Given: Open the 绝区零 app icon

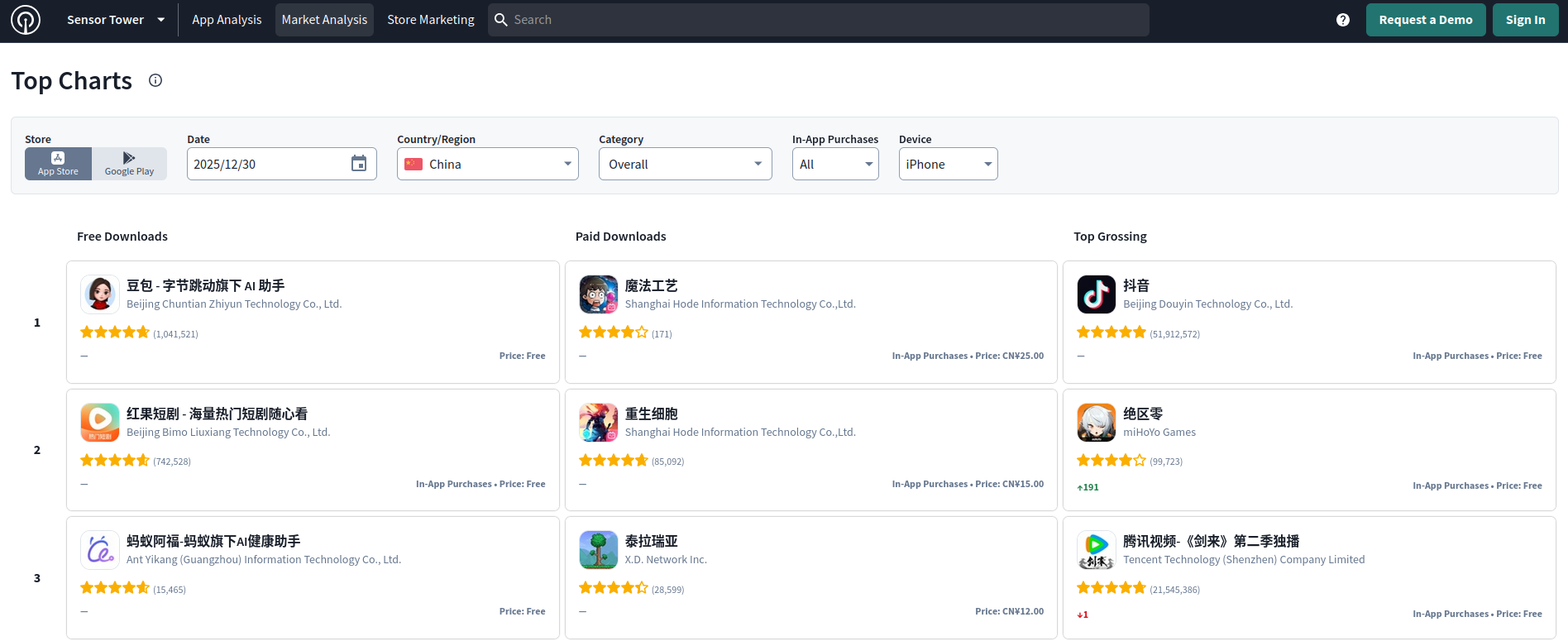Looking at the screenshot, I should click(x=1097, y=423).
